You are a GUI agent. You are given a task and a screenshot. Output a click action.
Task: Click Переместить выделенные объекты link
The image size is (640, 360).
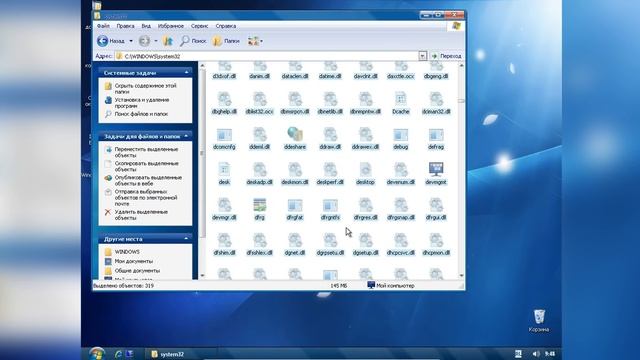tap(146, 152)
